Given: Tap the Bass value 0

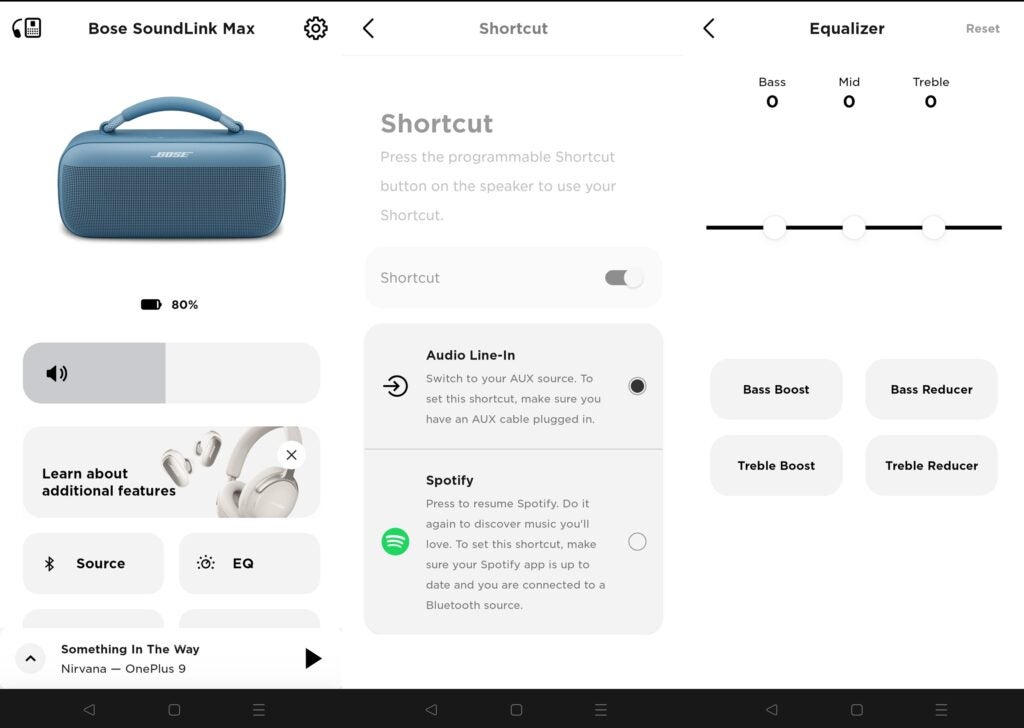Looking at the screenshot, I should coord(772,102).
